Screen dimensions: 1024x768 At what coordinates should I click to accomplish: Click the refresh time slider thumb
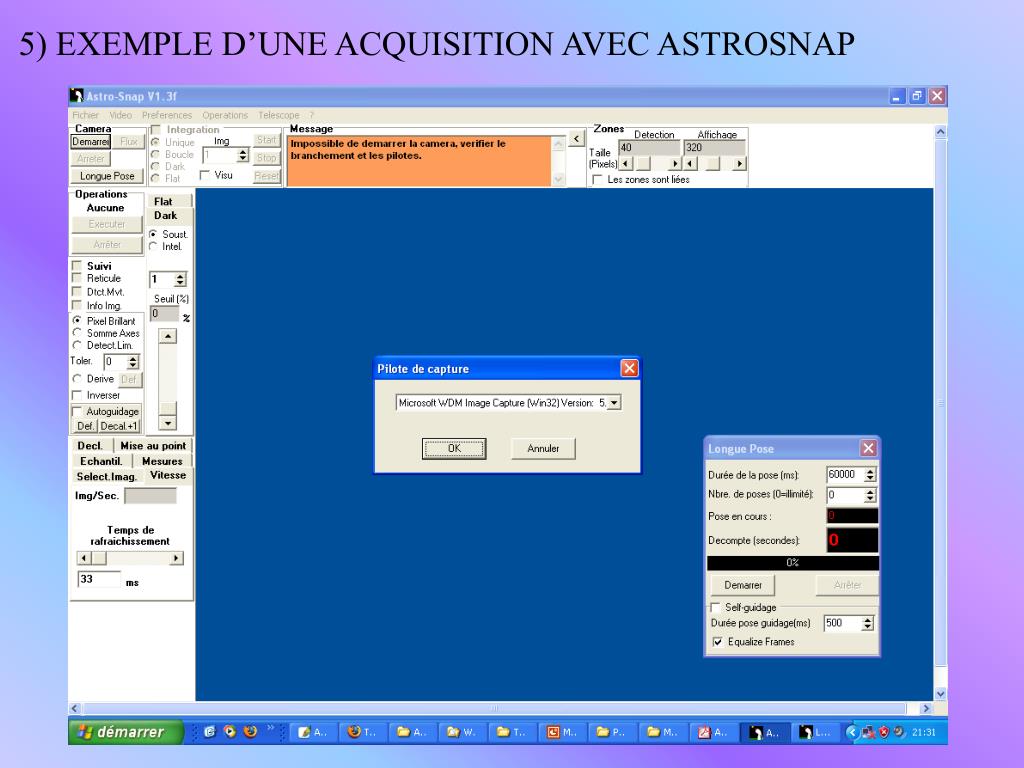[99, 558]
